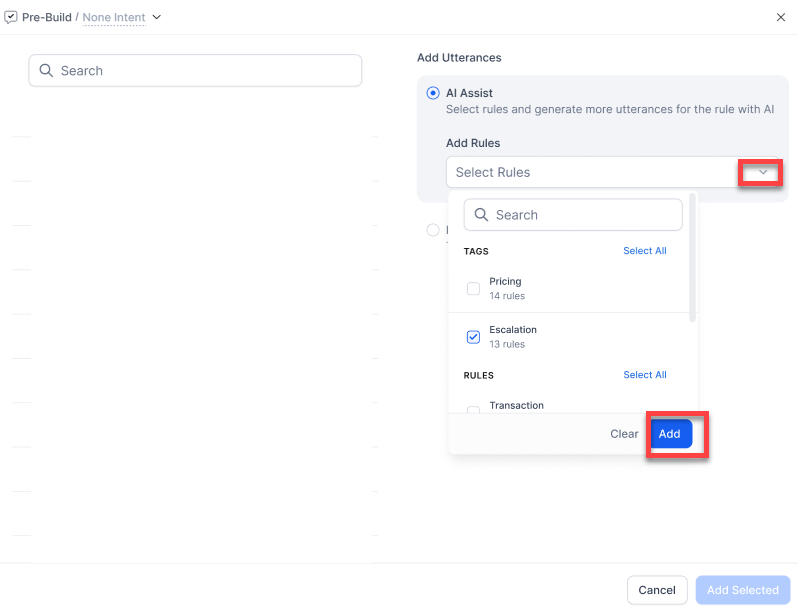Click Select All next to Rules
Screen dimensions: 798x614
tap(644, 375)
